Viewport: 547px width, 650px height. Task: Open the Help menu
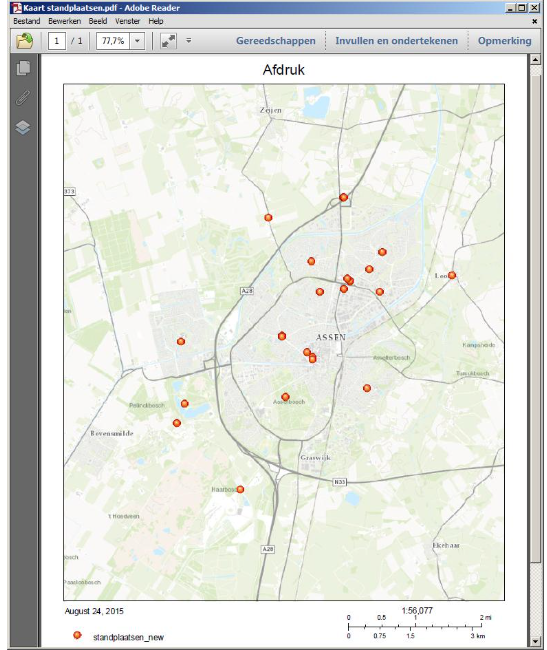[156, 21]
